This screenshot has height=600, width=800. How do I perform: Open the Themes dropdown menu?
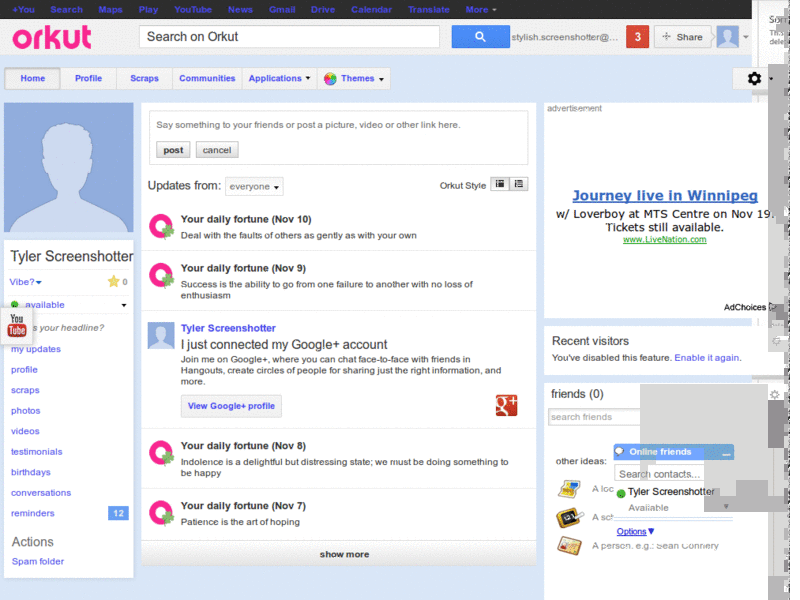(354, 79)
